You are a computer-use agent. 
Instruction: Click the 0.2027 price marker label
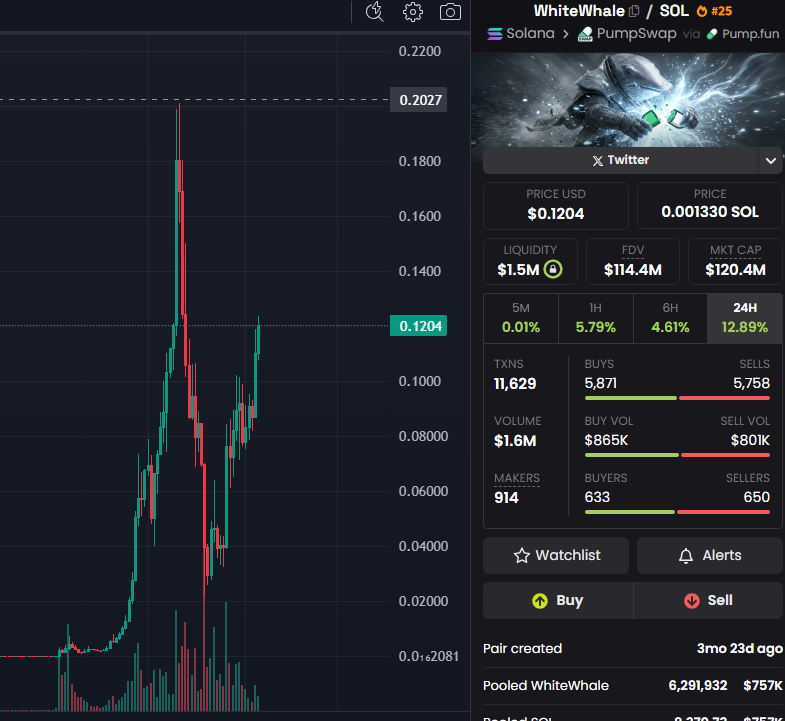pos(419,100)
